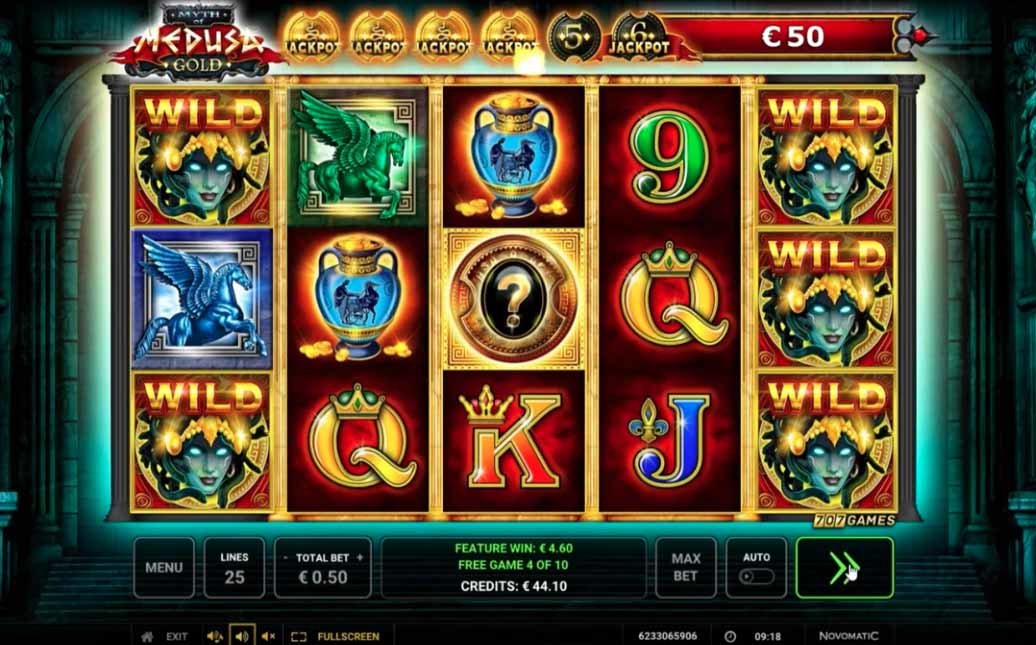Click the home icon near Exit
This screenshot has height=645, width=1036.
pyautogui.click(x=147, y=636)
